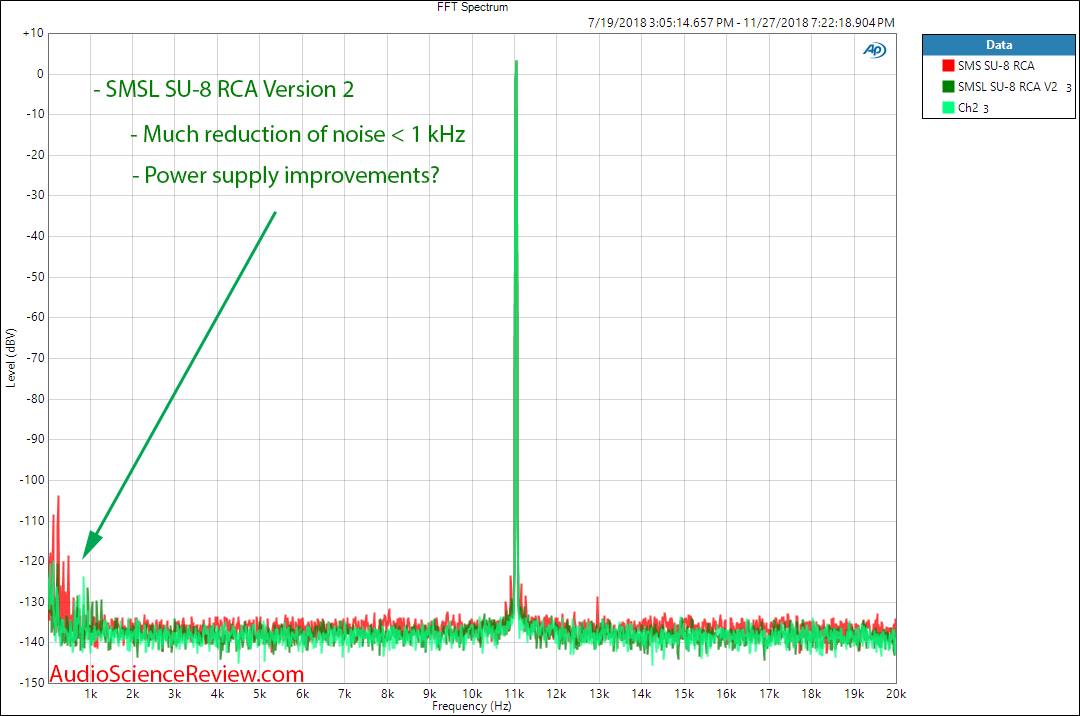Click the '13k' frequency tick label
Viewport: 1080px width, 716px height.
(599, 694)
